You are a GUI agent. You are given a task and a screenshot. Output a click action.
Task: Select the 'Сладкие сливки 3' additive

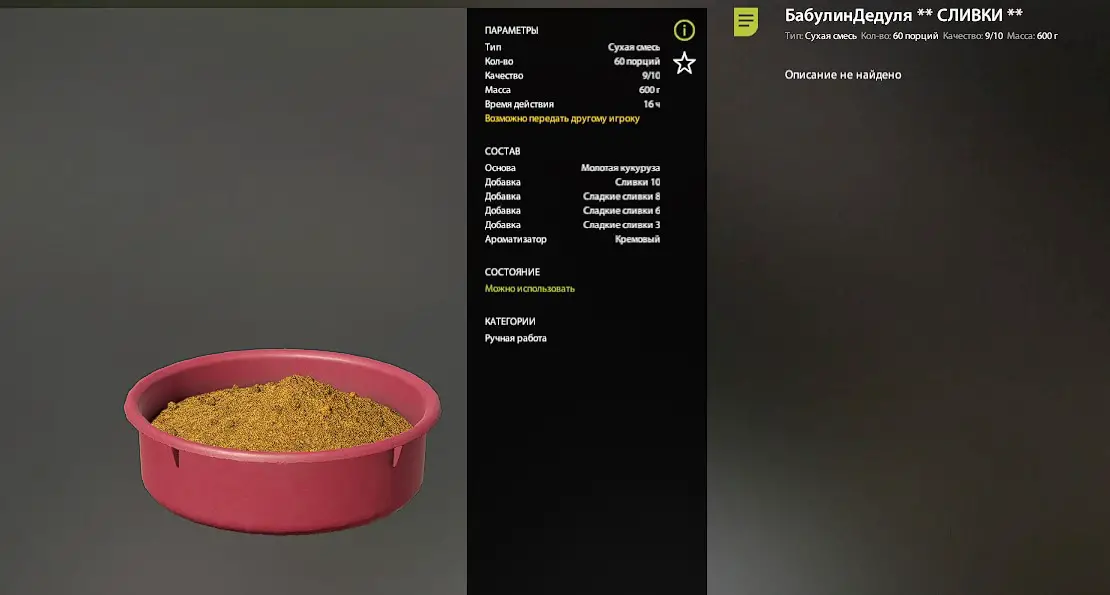click(621, 225)
